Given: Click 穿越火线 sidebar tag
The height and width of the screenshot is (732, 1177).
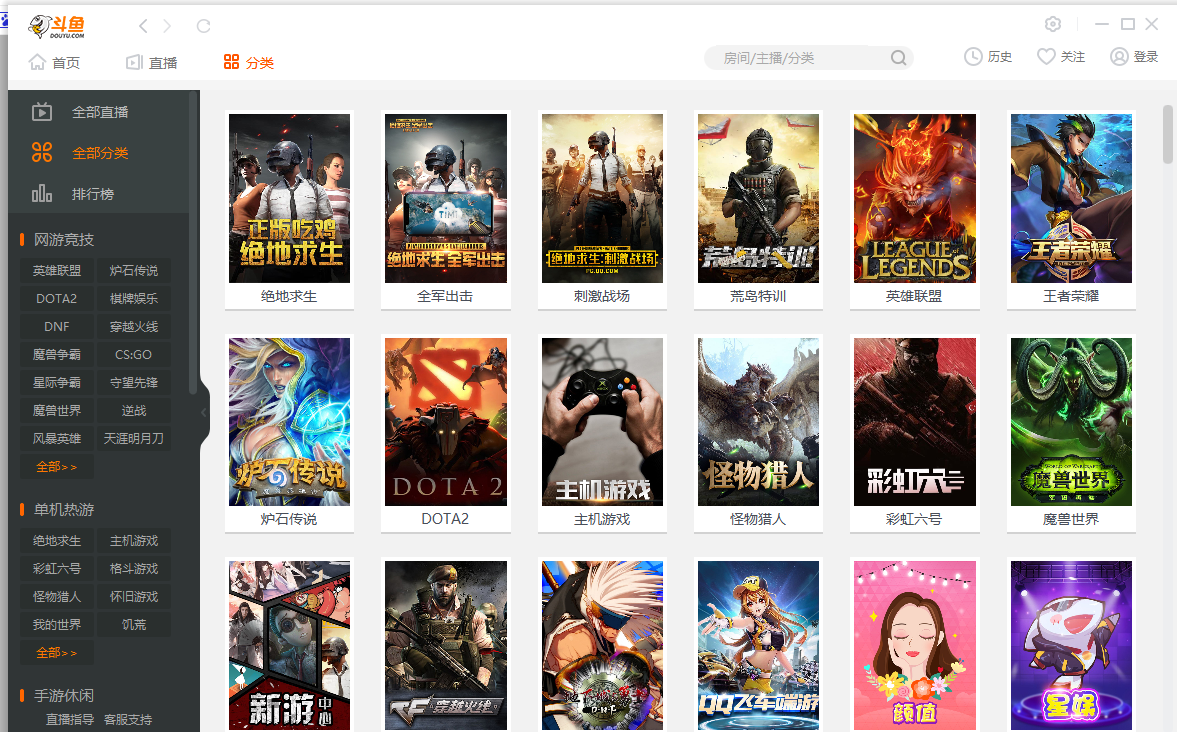Looking at the screenshot, I should click(134, 327).
